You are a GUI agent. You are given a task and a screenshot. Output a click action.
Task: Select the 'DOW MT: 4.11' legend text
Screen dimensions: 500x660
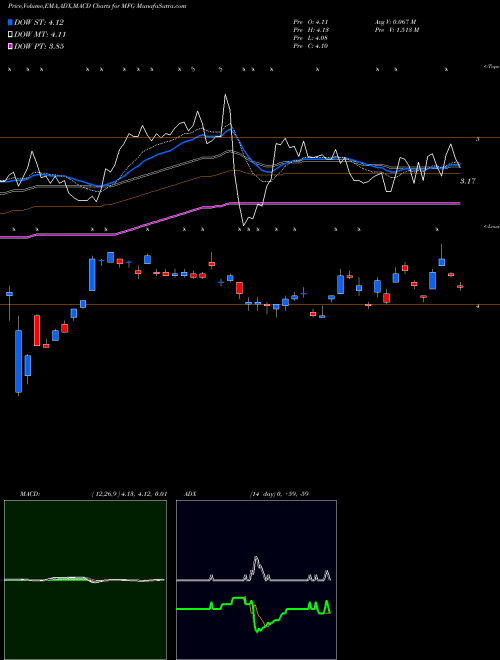(x=40, y=35)
